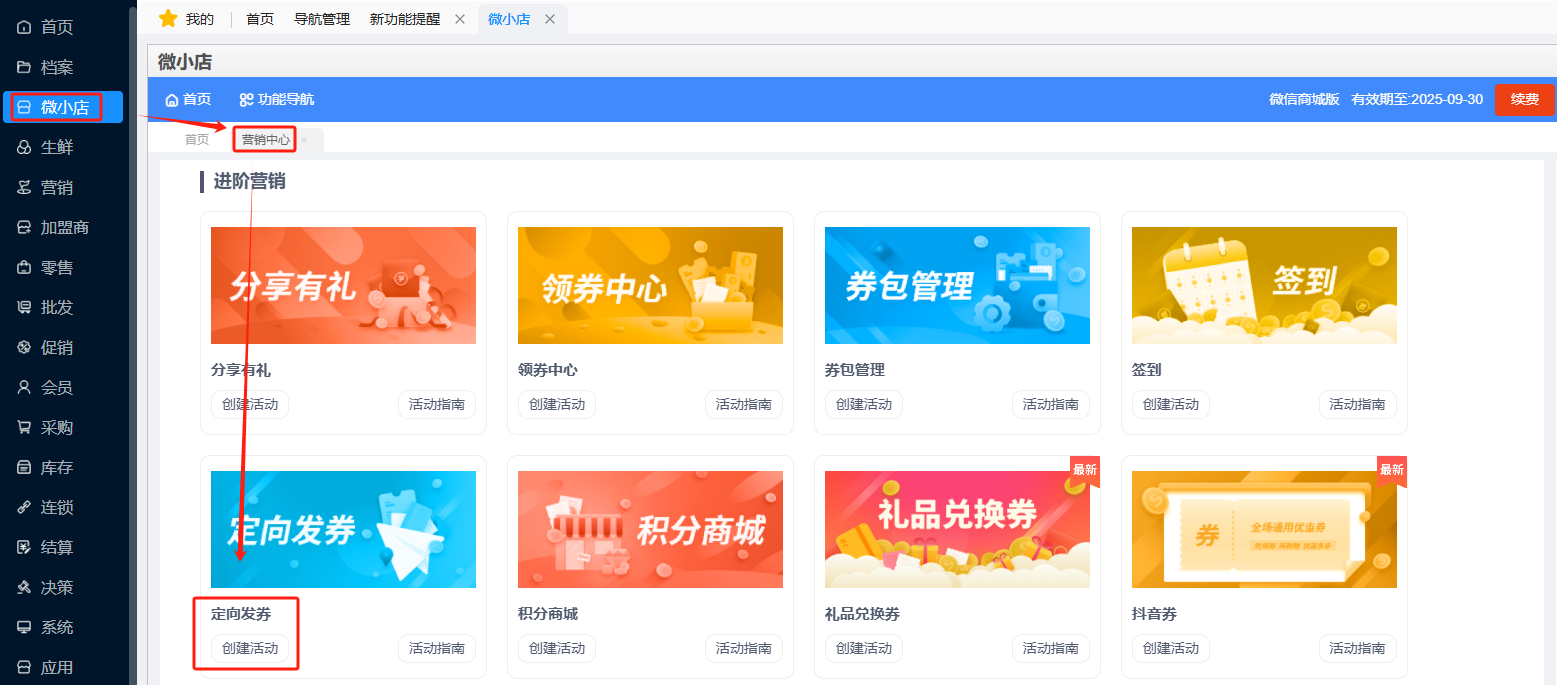Click the 会员 person icon in sidebar

pos(24,388)
